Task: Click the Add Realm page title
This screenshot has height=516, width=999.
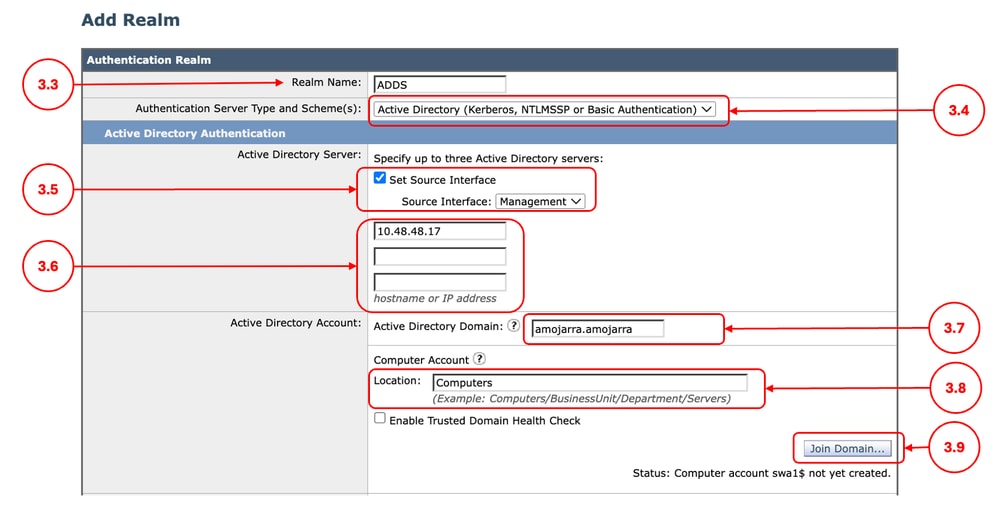Action: click(x=131, y=20)
